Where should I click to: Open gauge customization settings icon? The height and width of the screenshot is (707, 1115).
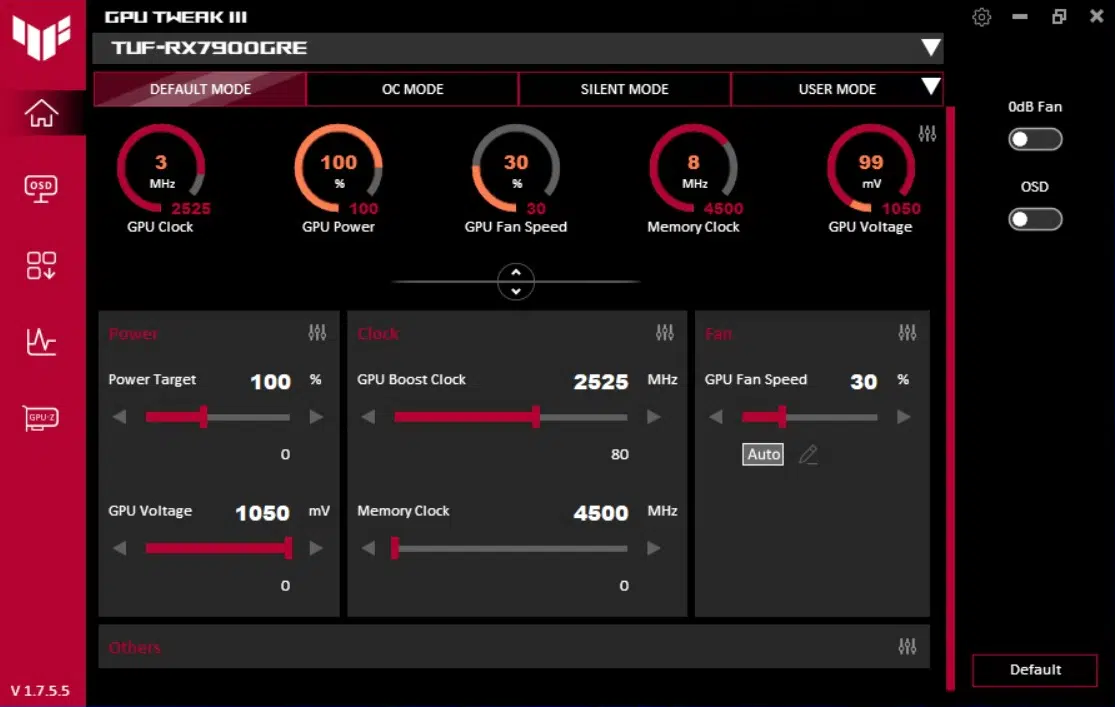[x=927, y=133]
